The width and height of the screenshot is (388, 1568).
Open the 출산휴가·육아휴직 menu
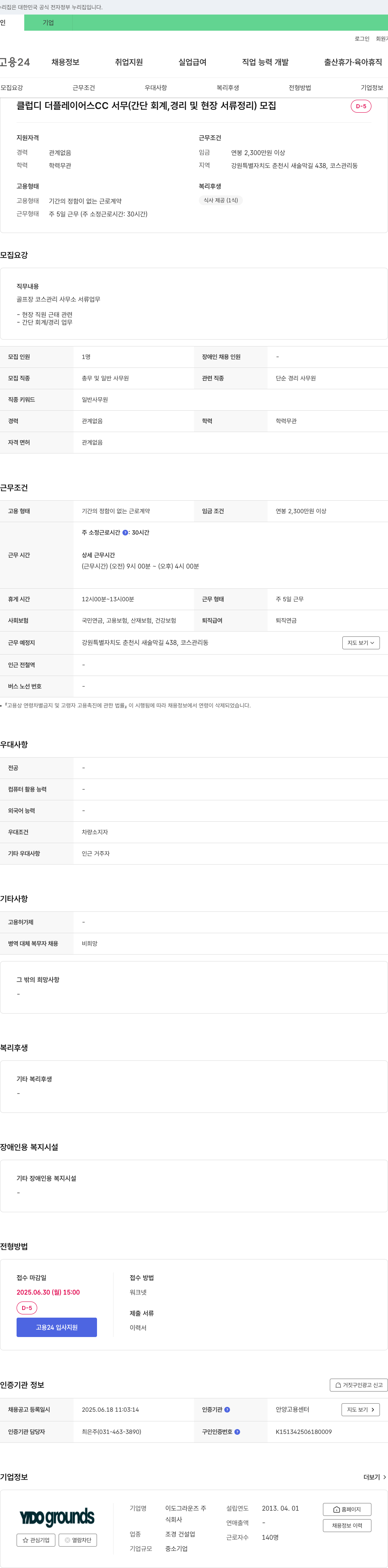point(353,62)
